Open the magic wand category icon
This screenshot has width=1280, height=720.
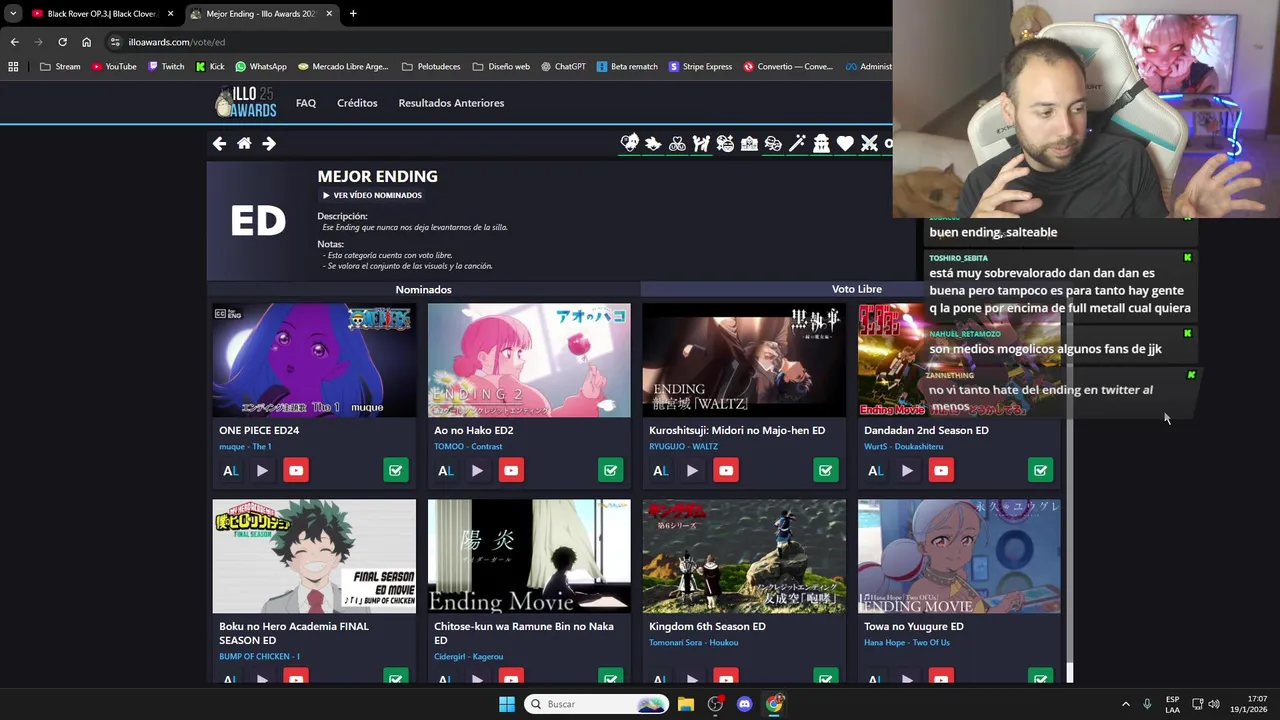(797, 143)
